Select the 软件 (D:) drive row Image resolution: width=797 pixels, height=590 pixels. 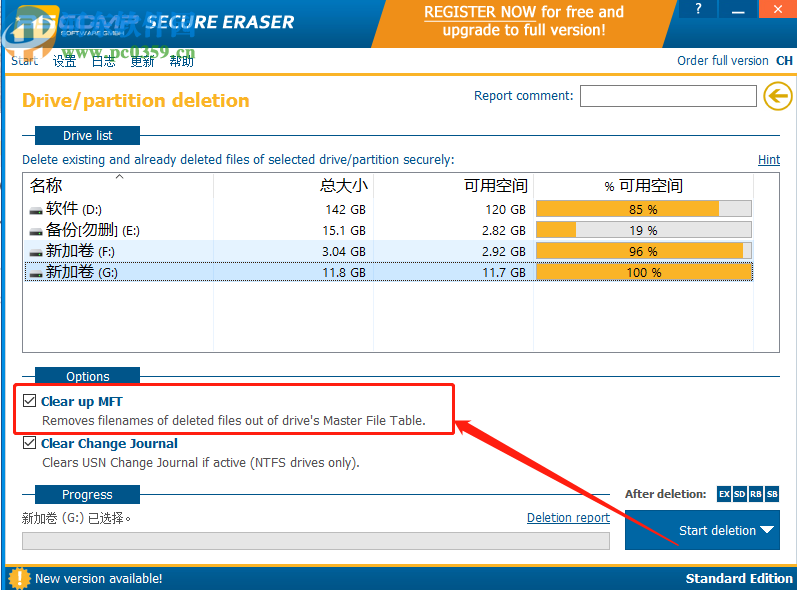(389, 209)
